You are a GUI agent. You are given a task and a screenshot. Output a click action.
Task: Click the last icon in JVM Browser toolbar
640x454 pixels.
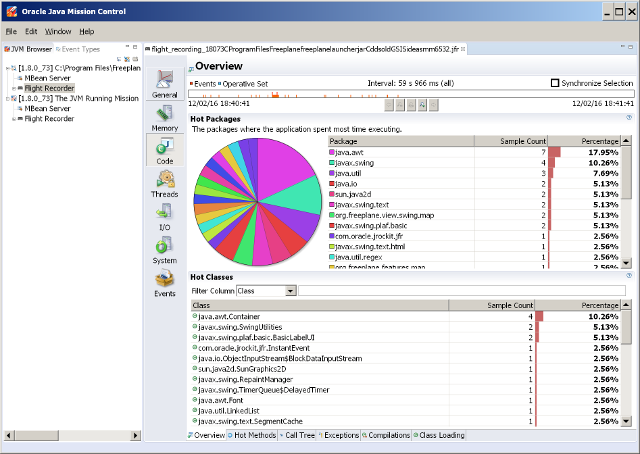(x=135, y=59)
